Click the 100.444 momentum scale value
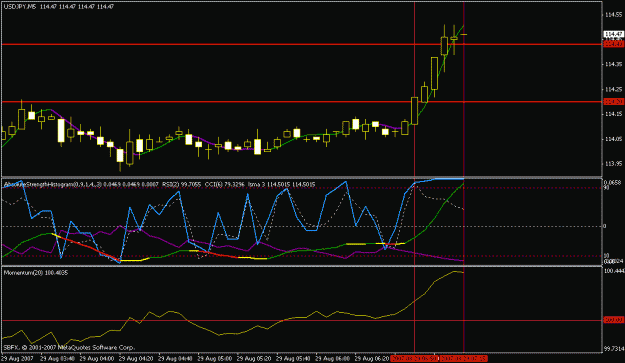The width and height of the screenshot is (625, 363). (614, 271)
